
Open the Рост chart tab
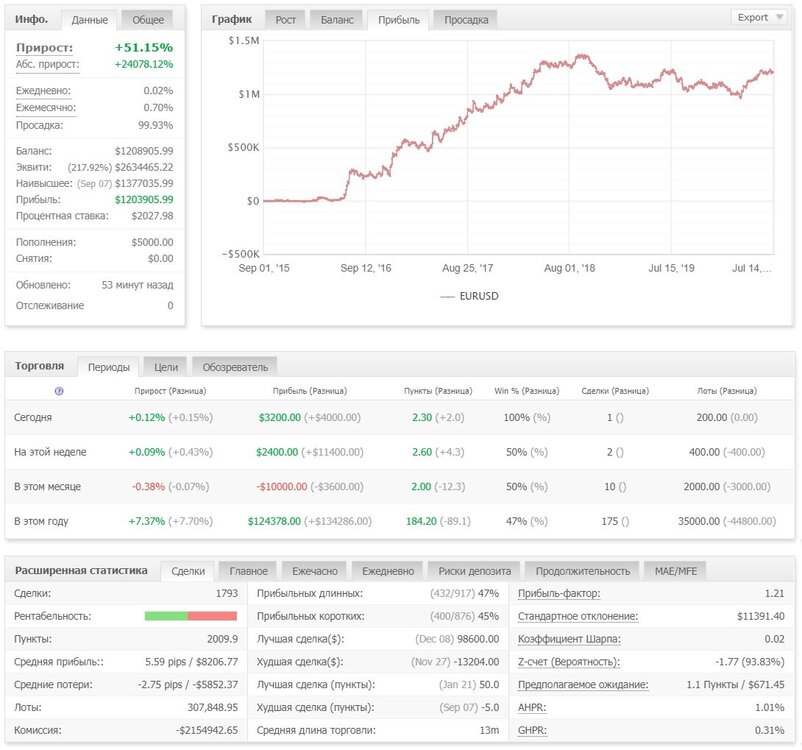tap(285, 20)
